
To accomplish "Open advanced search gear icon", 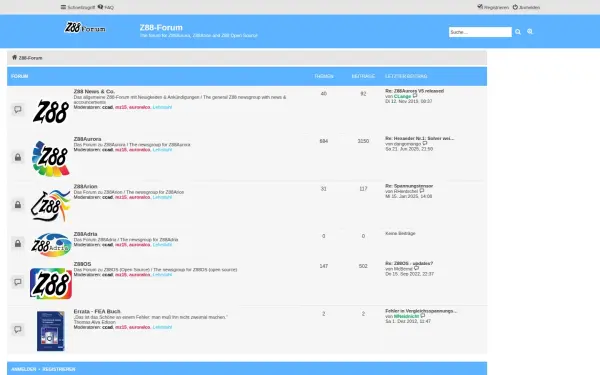I will 530,32.
